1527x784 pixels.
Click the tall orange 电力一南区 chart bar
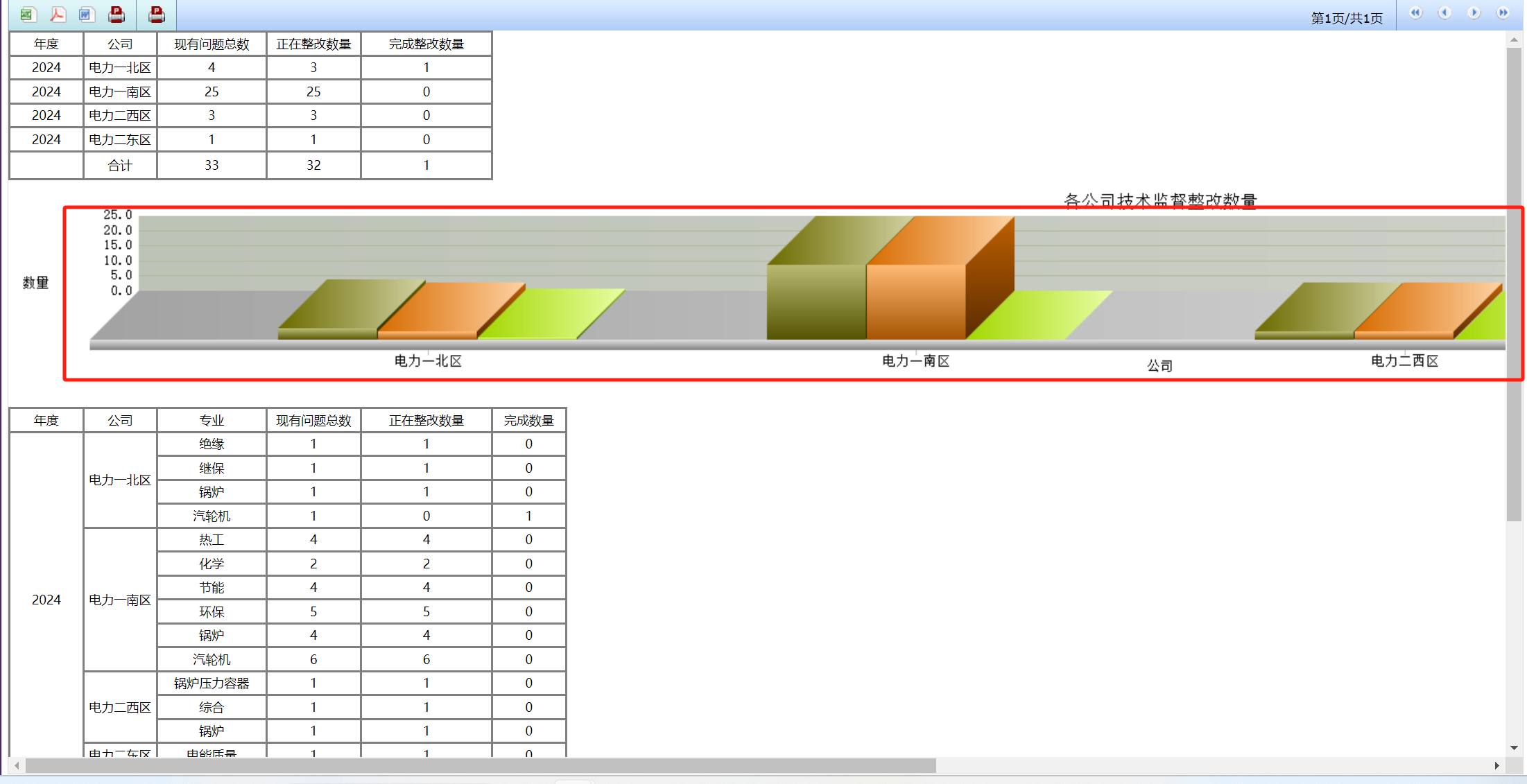pyautogui.click(x=915, y=302)
